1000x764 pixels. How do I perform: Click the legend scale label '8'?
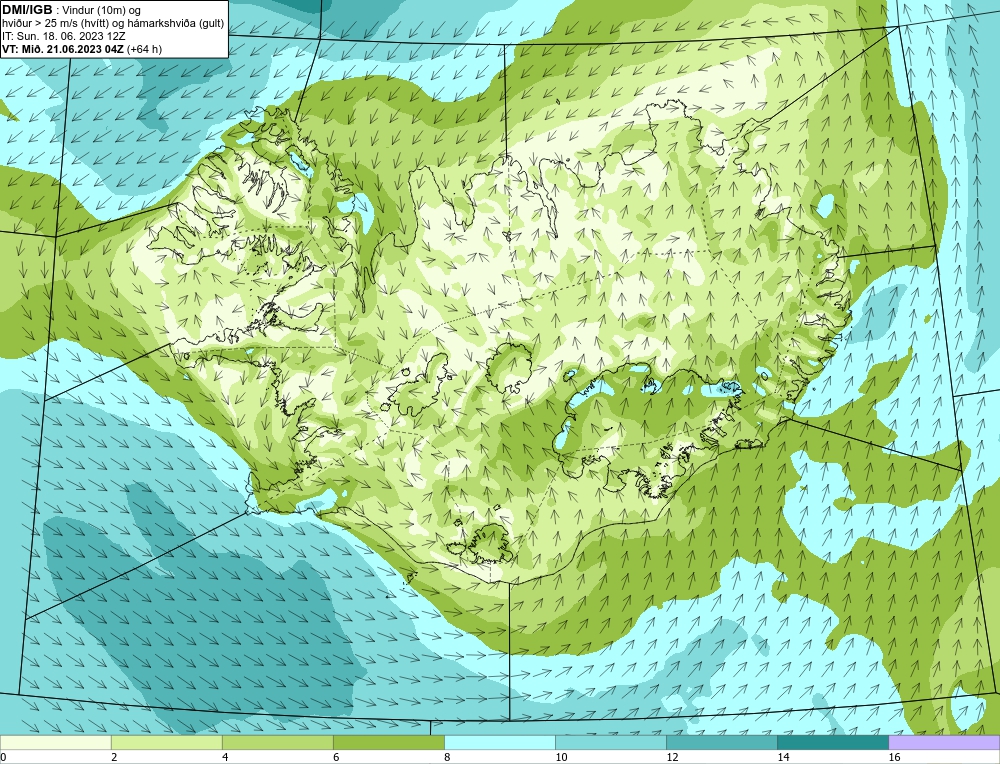447,757
